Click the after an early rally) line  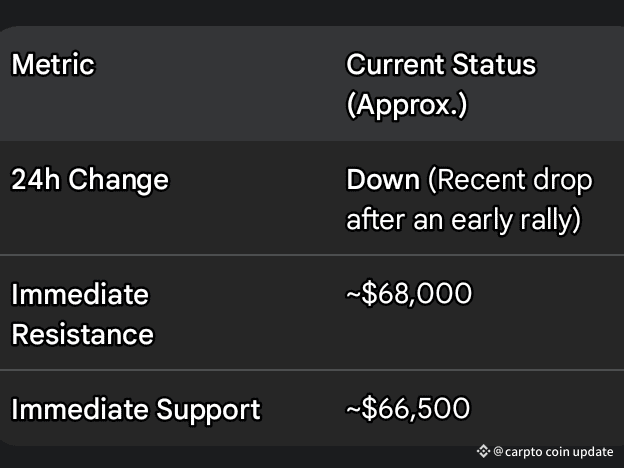coord(464,220)
